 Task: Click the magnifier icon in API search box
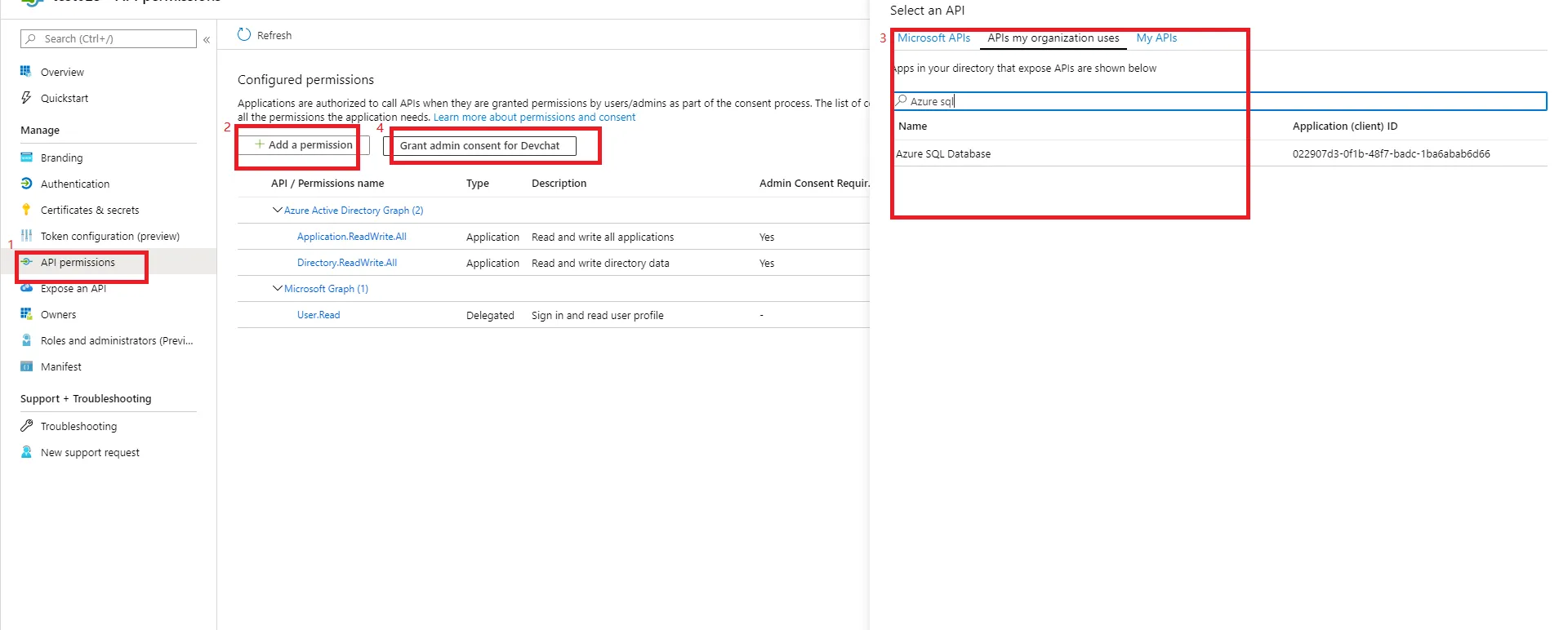[902, 100]
